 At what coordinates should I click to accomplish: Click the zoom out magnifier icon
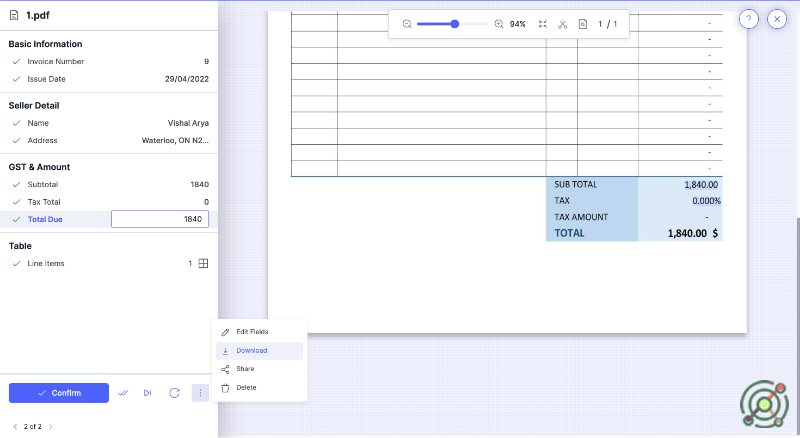[407, 24]
